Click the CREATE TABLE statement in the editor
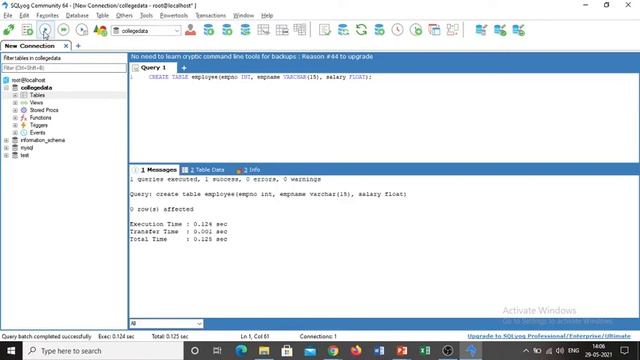 coord(260,77)
